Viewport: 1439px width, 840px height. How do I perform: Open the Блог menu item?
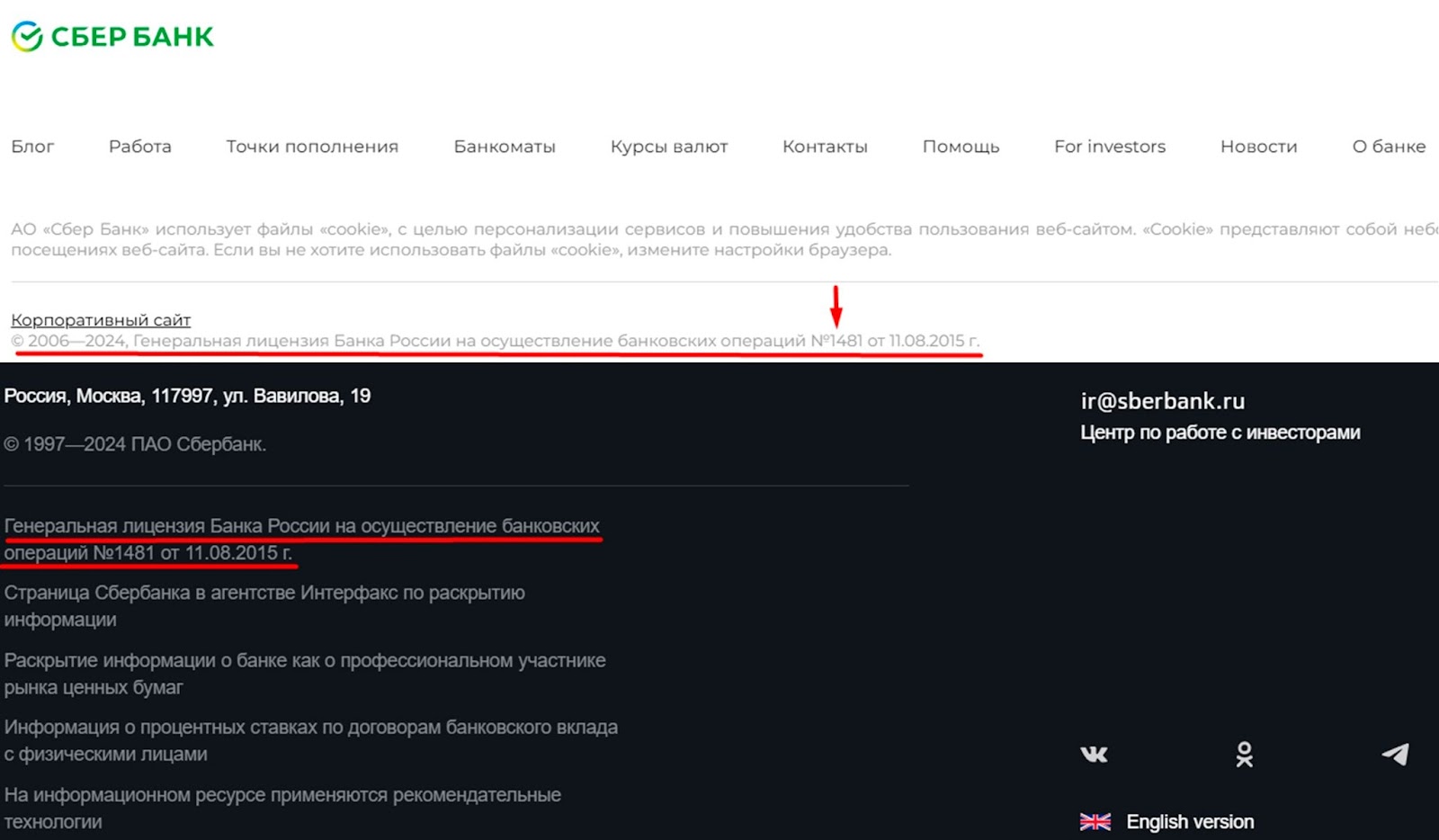click(32, 147)
